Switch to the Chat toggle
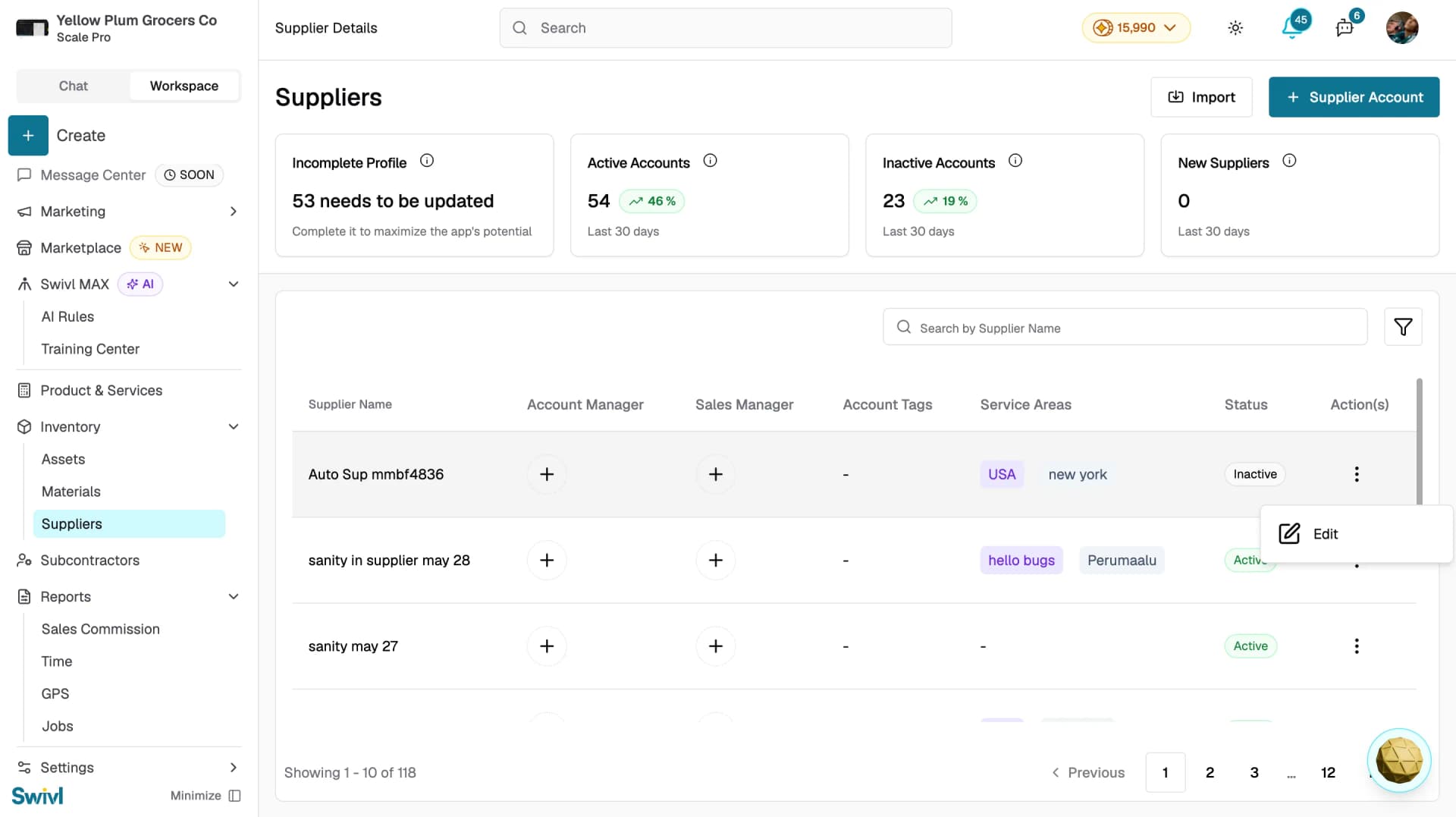This screenshot has width=1456, height=817. tap(73, 86)
